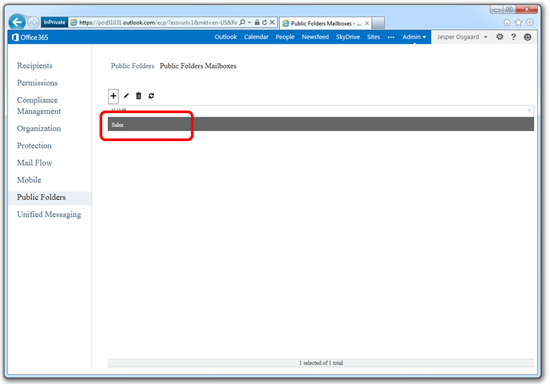Close the Public Folders Mailboxes browser tab
This screenshot has height=385, width=550.
coord(367,23)
